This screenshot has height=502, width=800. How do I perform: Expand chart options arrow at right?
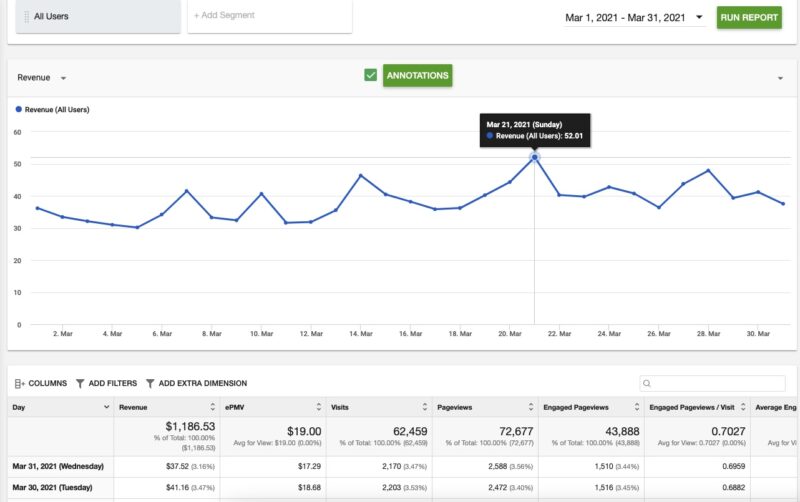(779, 78)
